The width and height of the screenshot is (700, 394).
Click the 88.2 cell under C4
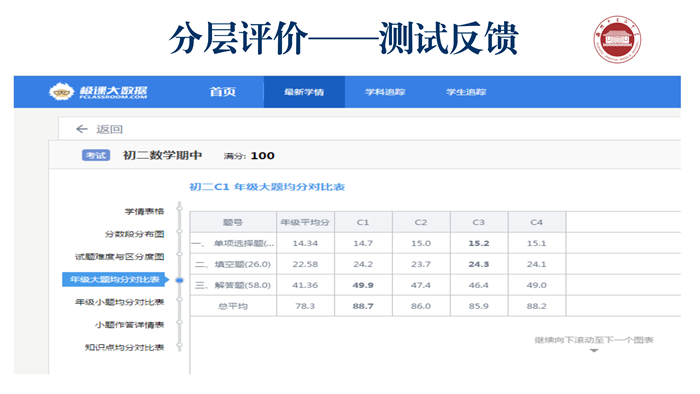(x=537, y=306)
